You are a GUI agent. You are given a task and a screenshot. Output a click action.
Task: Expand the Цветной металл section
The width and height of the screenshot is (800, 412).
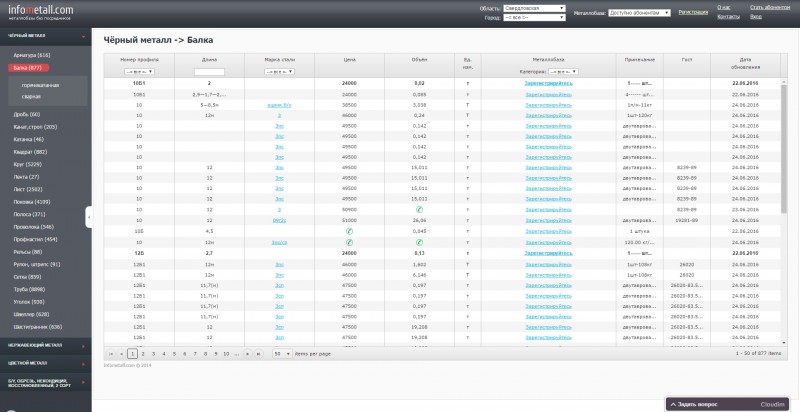tap(46, 364)
